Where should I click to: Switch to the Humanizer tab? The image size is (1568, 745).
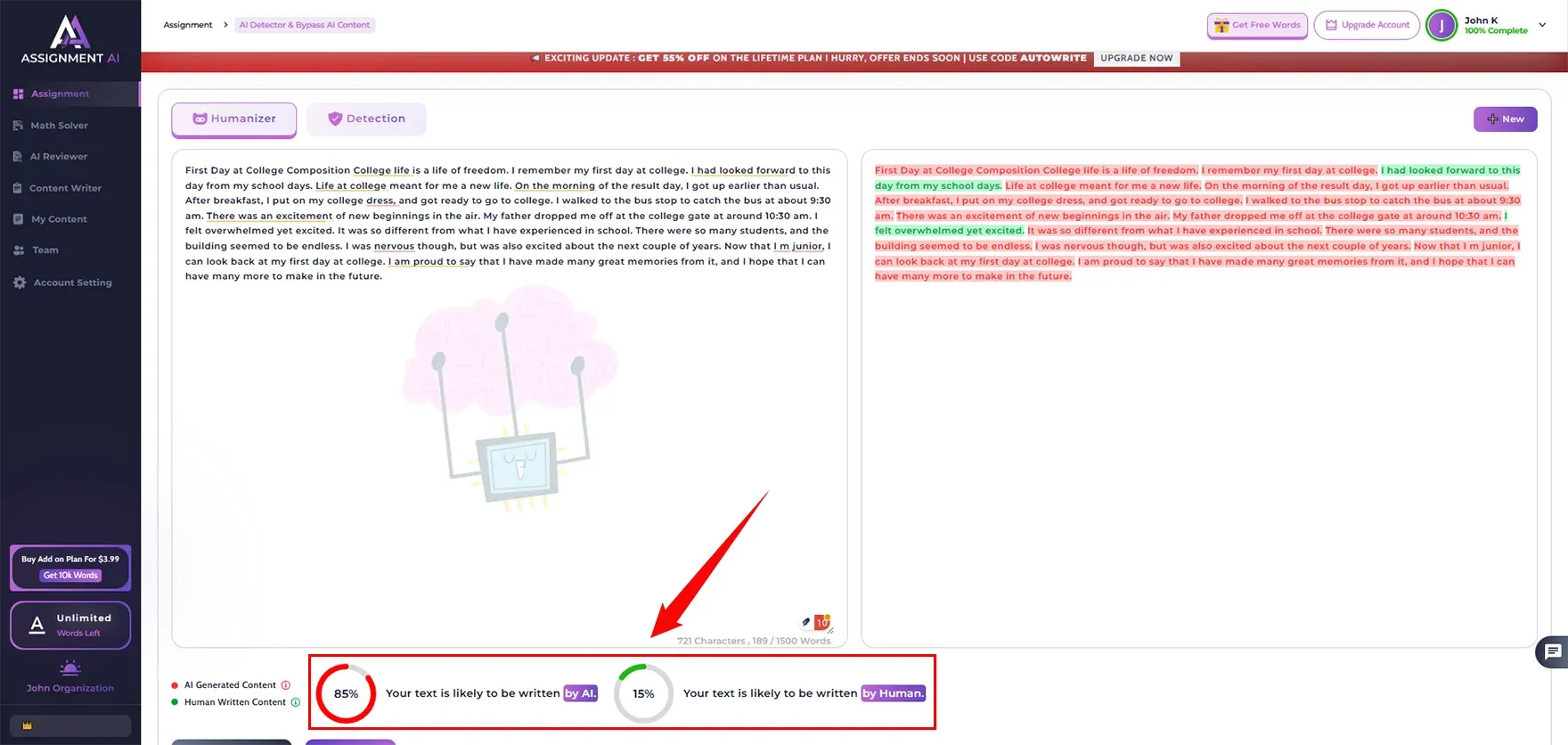233,119
